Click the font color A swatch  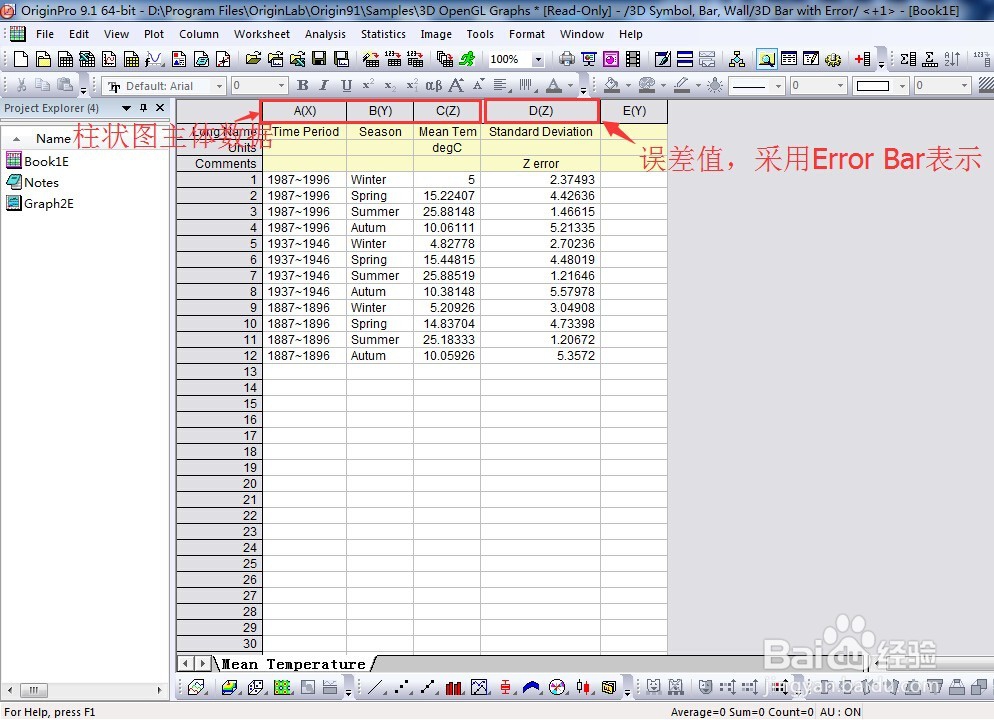coord(554,85)
